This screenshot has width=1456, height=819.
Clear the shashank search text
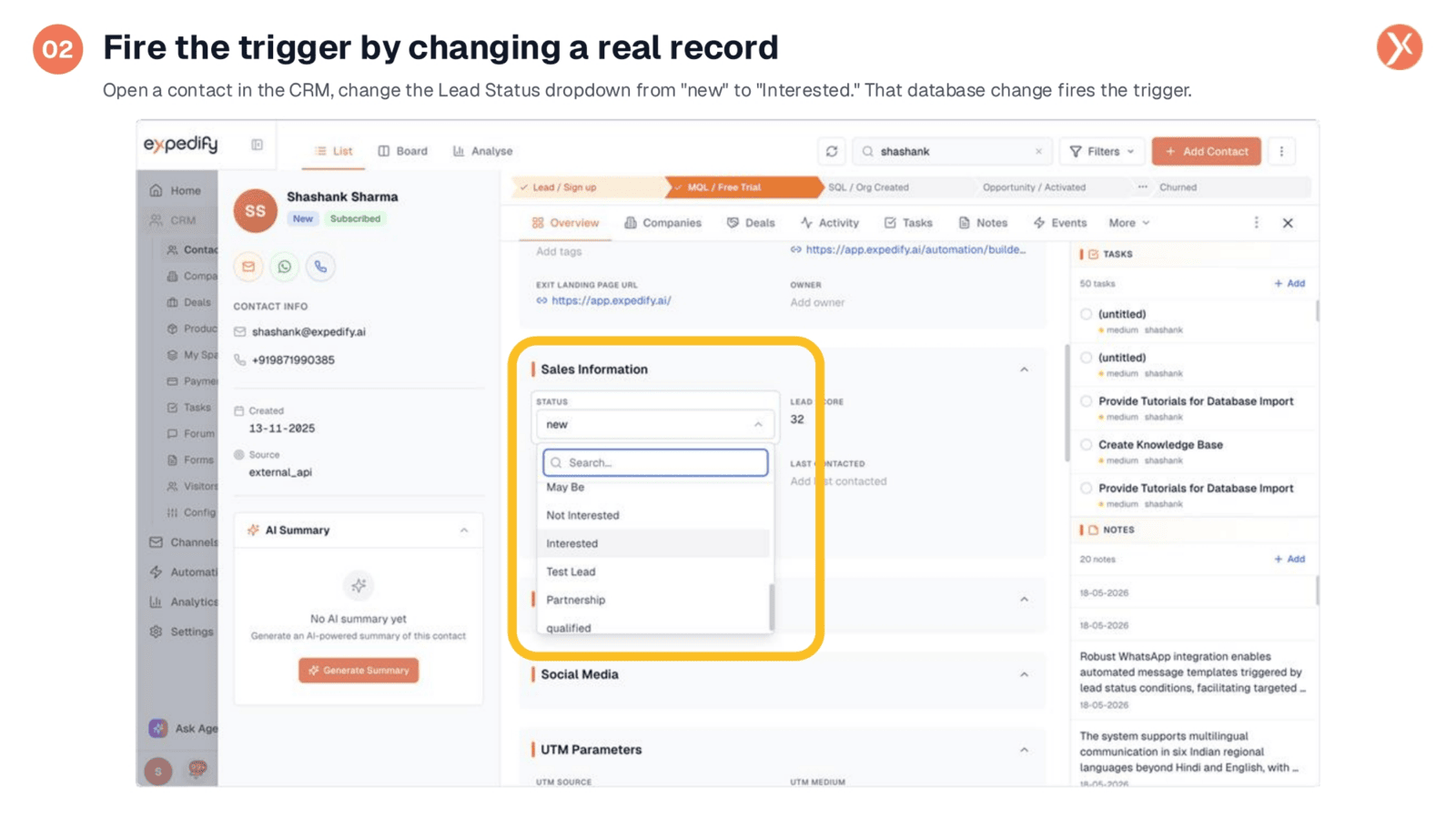click(x=1038, y=151)
